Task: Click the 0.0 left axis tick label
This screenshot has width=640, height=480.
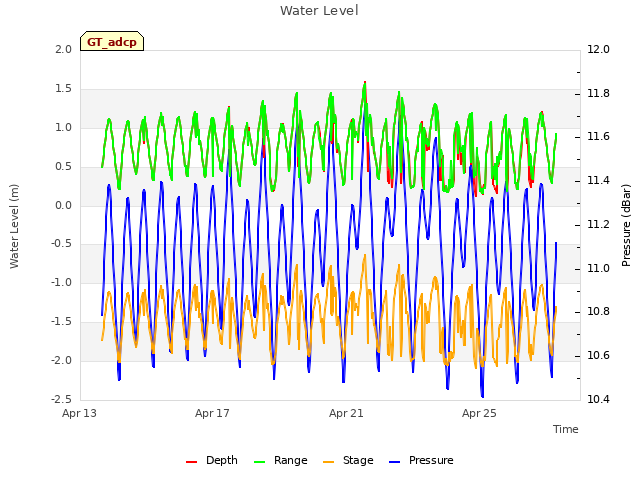Action: [63, 205]
